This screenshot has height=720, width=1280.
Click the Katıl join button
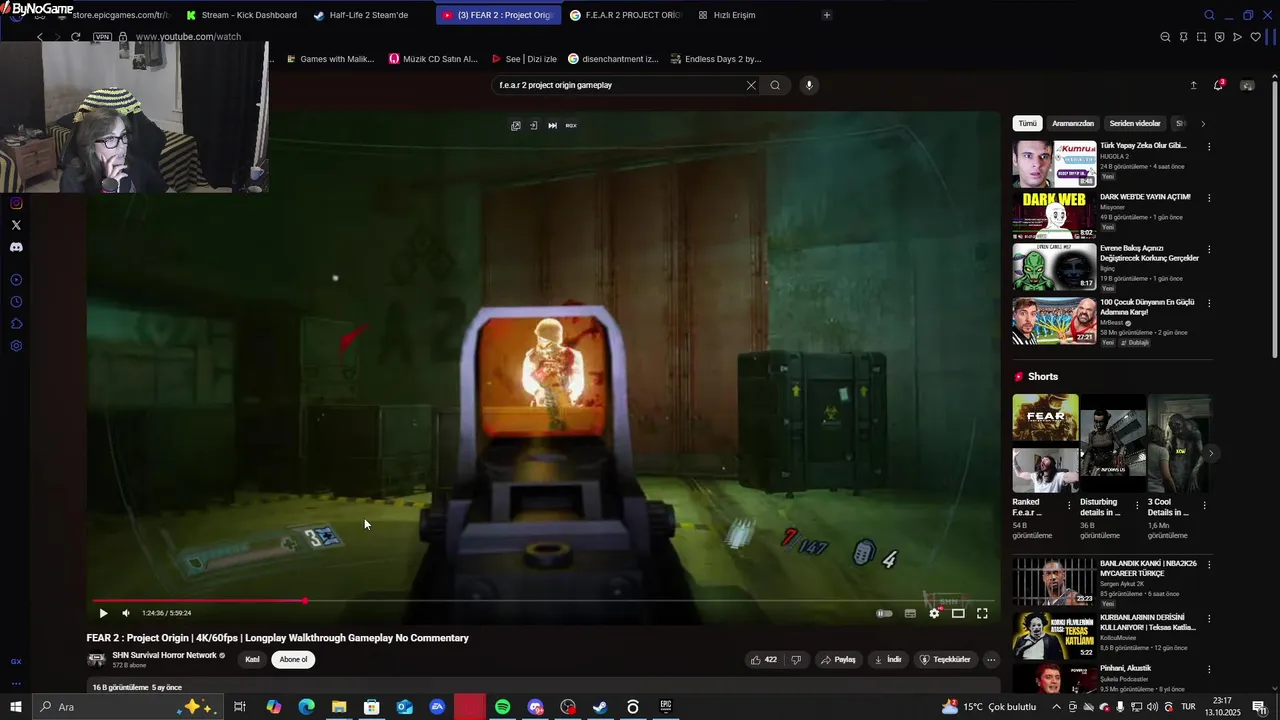pos(253,659)
